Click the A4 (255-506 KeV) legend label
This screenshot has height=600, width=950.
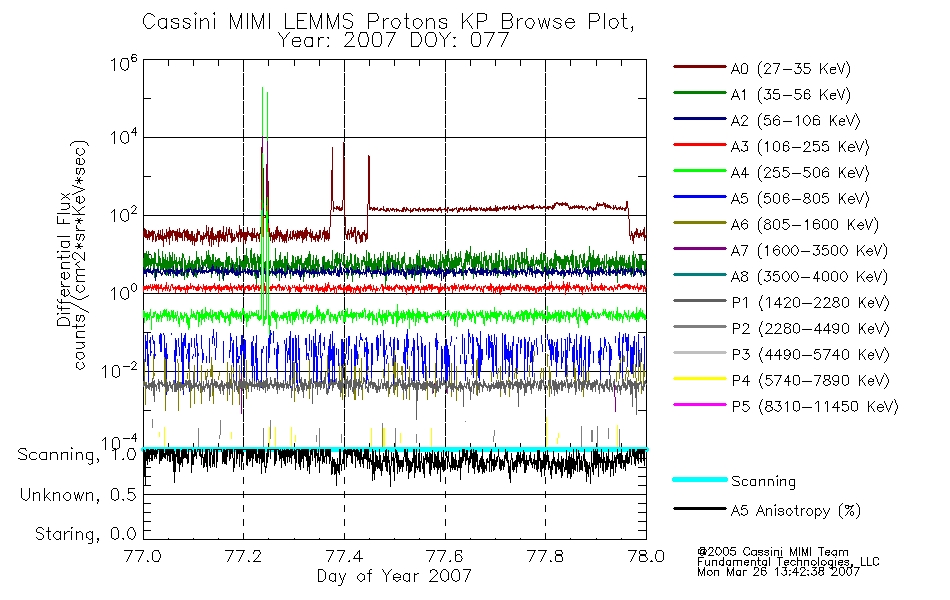click(x=800, y=173)
